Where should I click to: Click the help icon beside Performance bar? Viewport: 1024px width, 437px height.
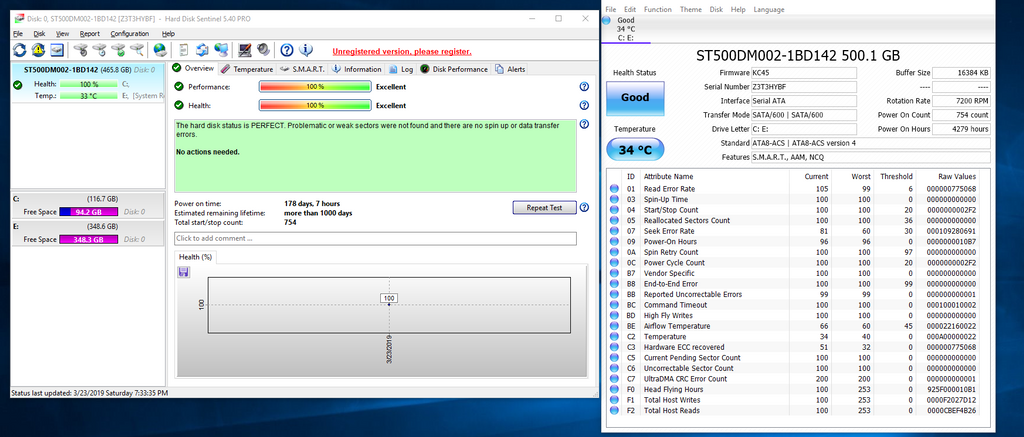[x=583, y=87]
